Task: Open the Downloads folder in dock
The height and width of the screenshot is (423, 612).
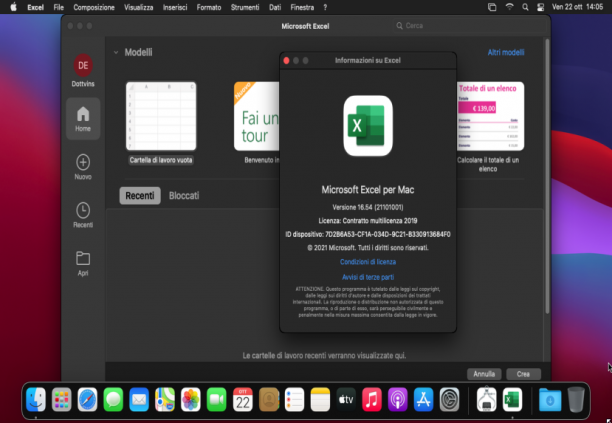Action: (x=550, y=399)
